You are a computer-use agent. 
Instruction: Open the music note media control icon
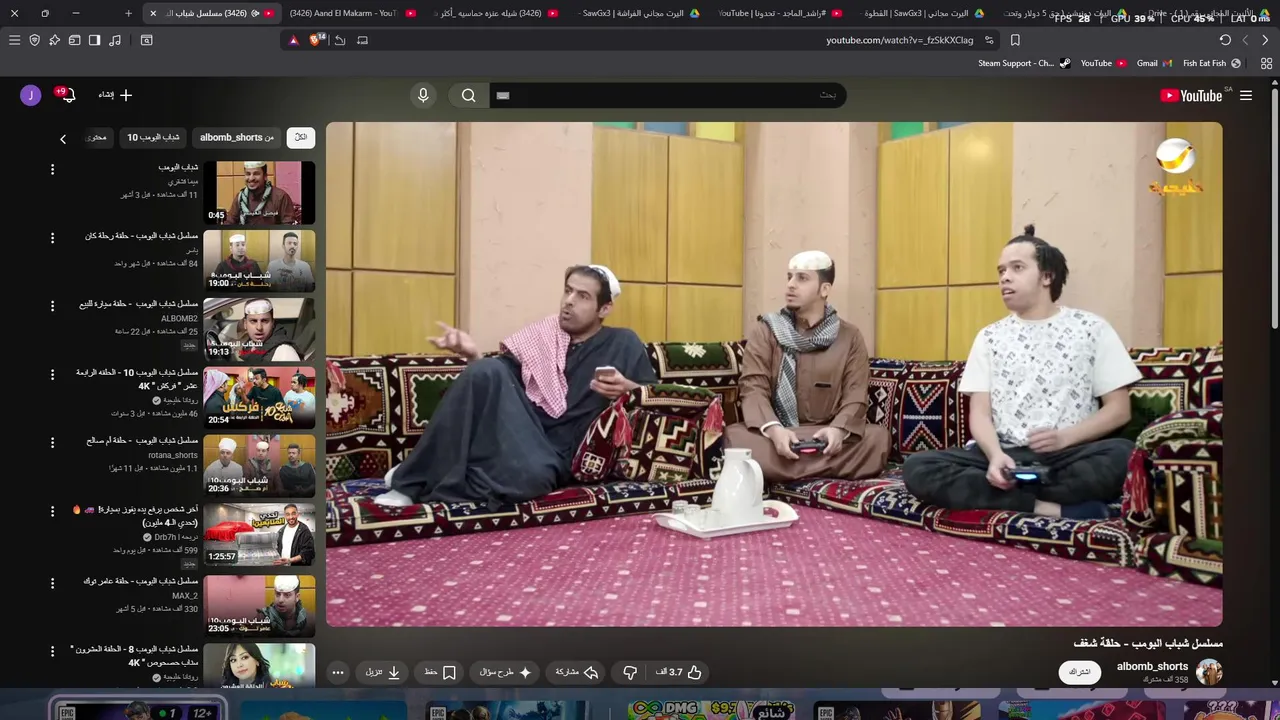click(x=115, y=40)
